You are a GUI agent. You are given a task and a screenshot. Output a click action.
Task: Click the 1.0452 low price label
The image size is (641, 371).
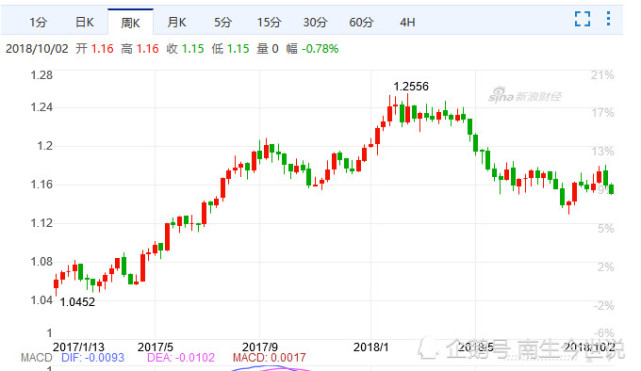click(77, 302)
